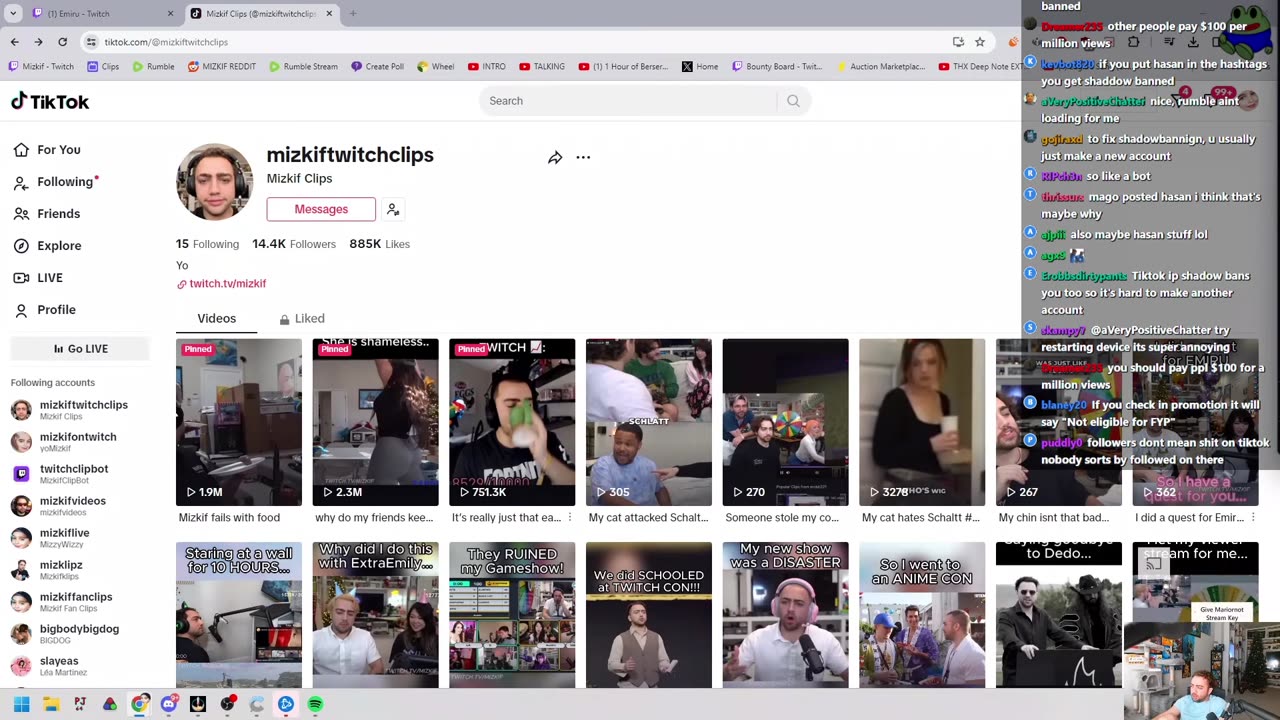Go to Following in the sidebar
This screenshot has width=1280, height=720.
(x=54, y=182)
